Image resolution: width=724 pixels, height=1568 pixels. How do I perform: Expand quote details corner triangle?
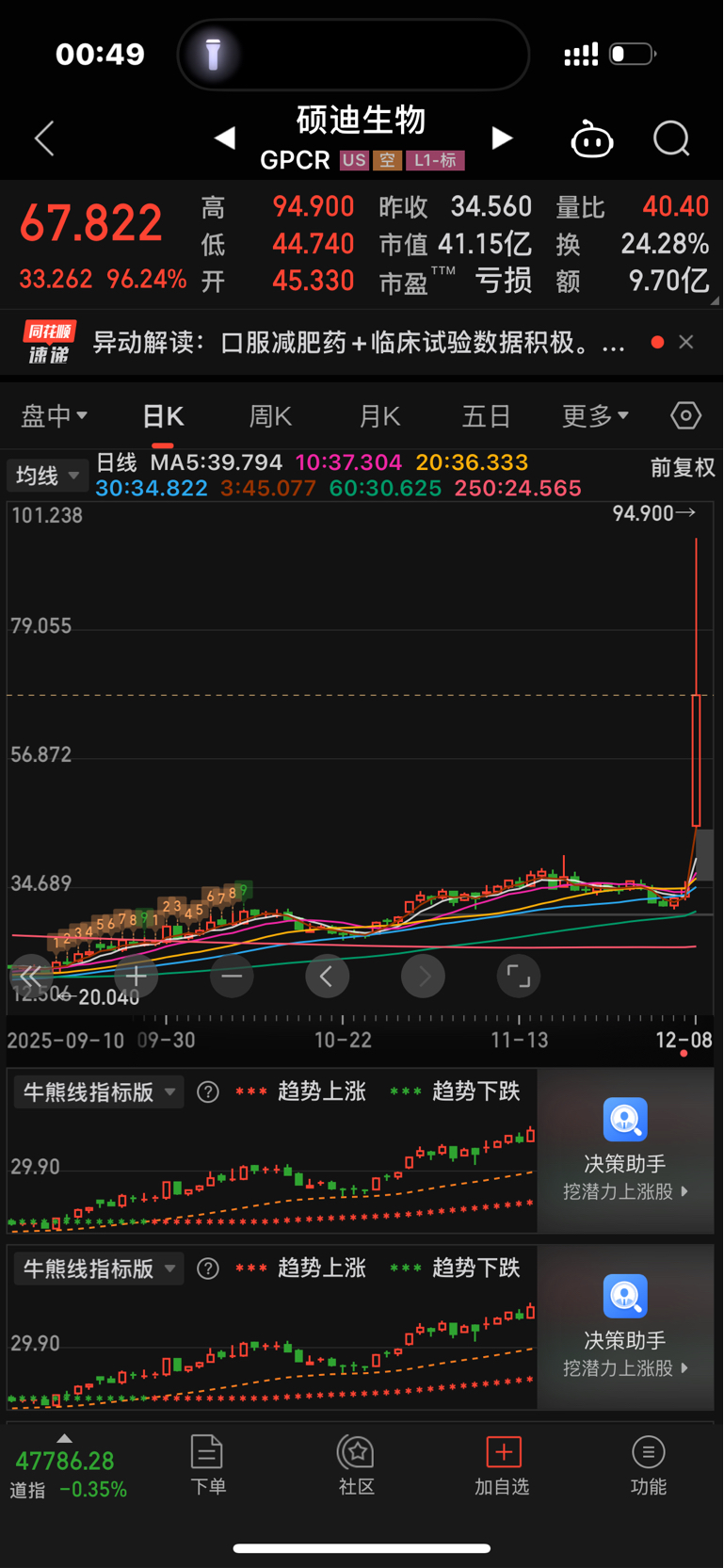point(715,300)
